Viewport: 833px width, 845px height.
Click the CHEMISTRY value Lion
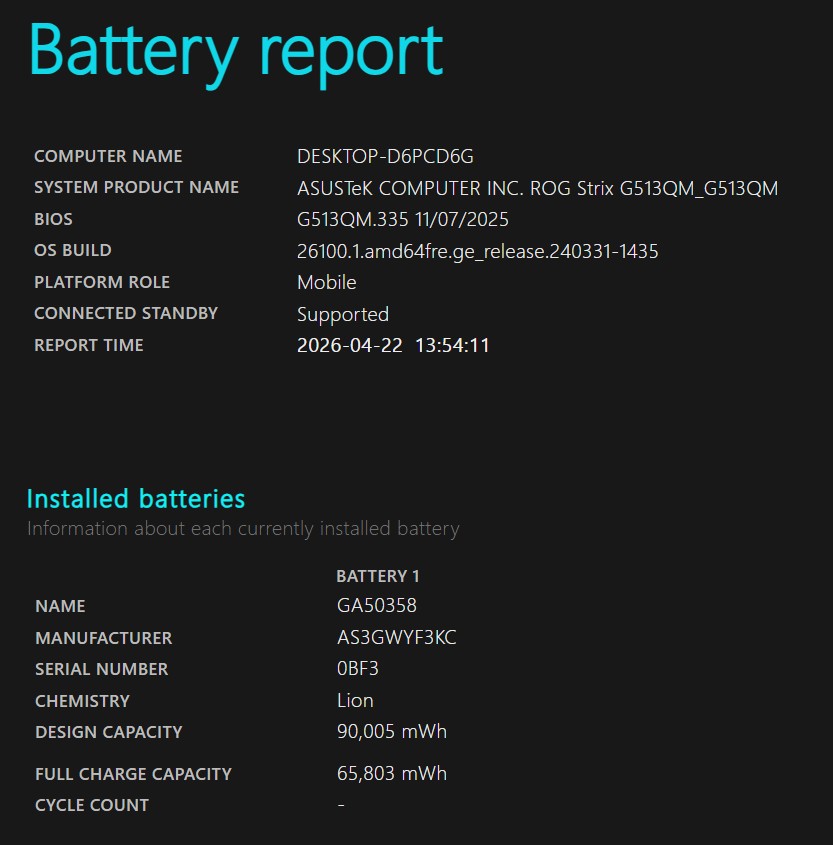(x=355, y=700)
